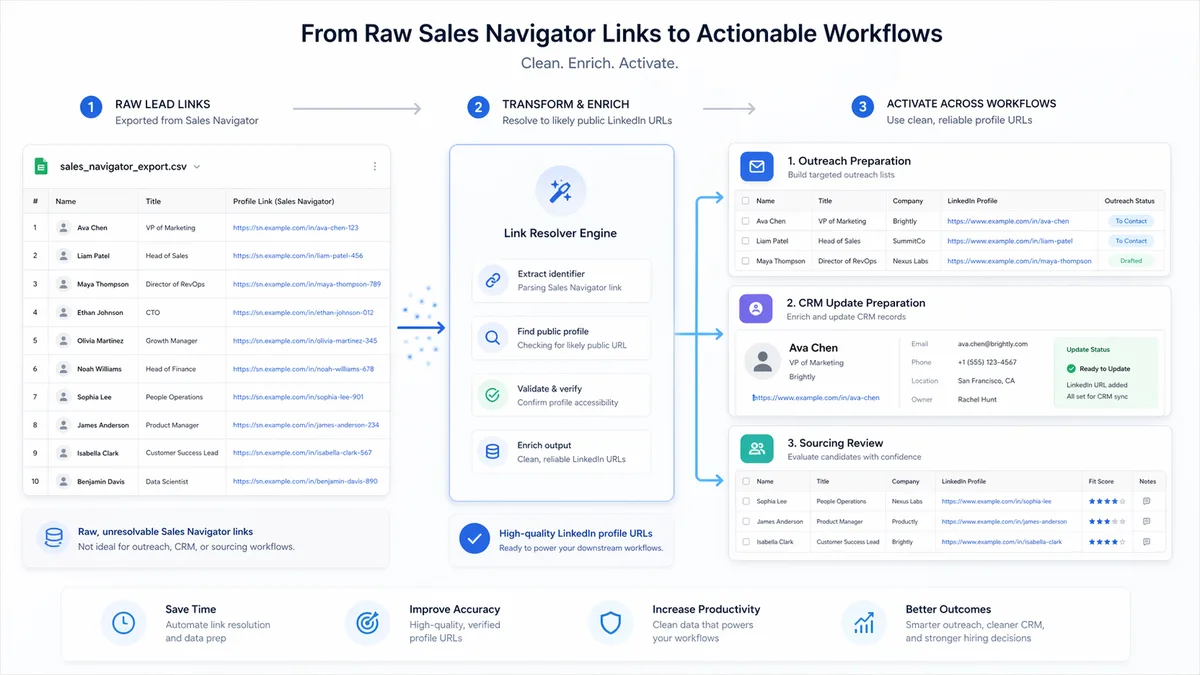This screenshot has width=1200, height=675.
Task: Select the Extract identifier link icon
Action: coord(492,281)
